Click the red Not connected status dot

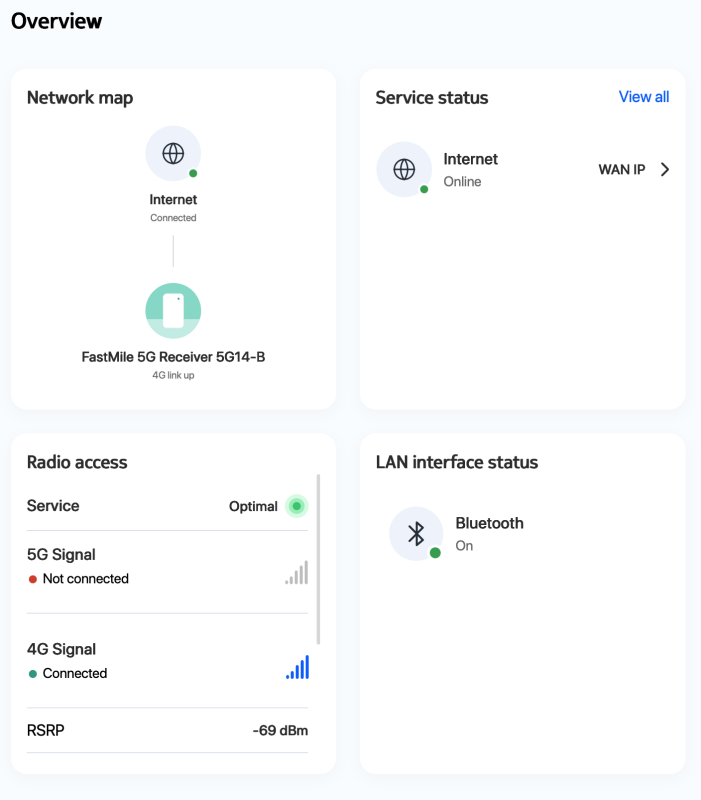33,579
